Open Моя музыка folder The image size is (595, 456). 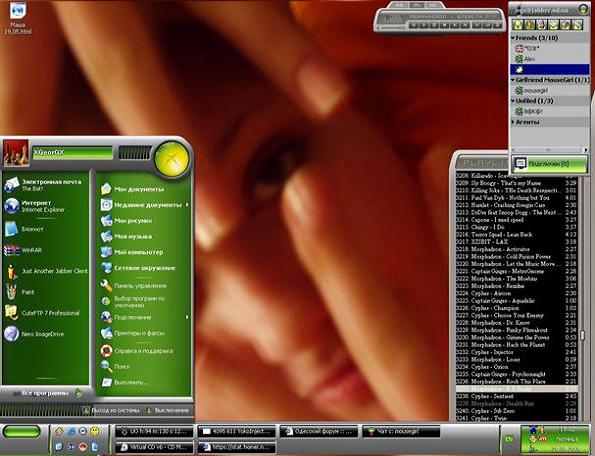pyautogui.click(x=144, y=236)
